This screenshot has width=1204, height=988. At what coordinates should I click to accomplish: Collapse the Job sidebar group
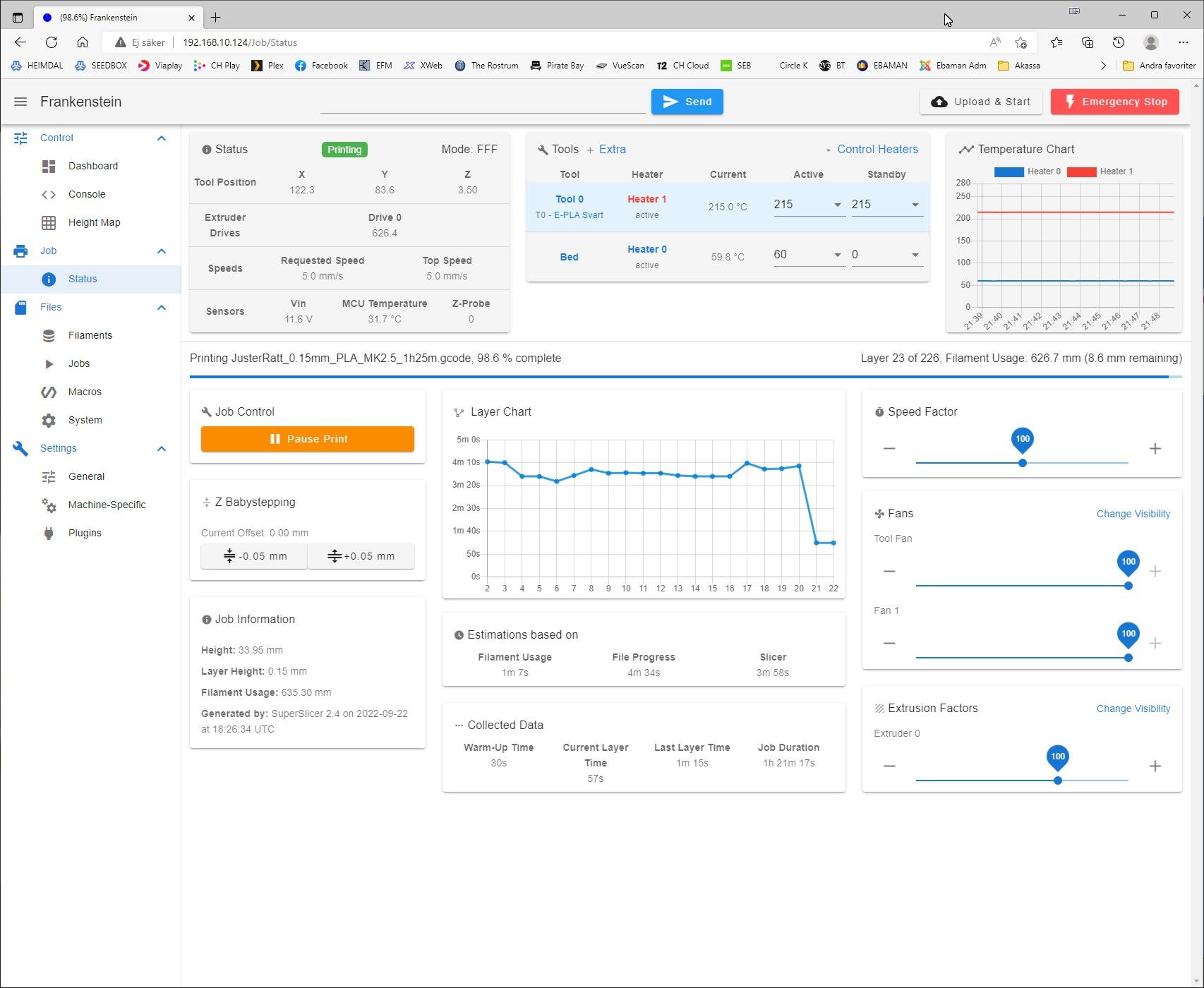(162, 251)
